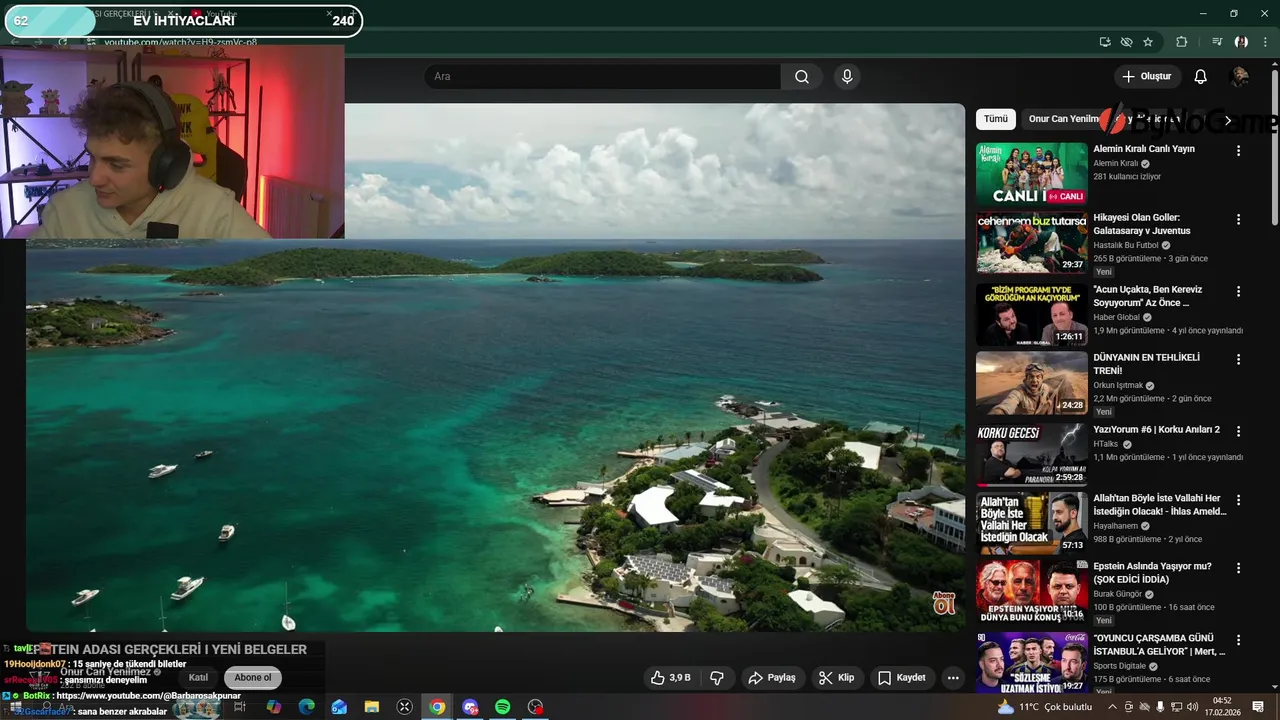Subscribe using Abone ol button
Image resolution: width=1280 pixels, height=720 pixels.
pyautogui.click(x=253, y=678)
